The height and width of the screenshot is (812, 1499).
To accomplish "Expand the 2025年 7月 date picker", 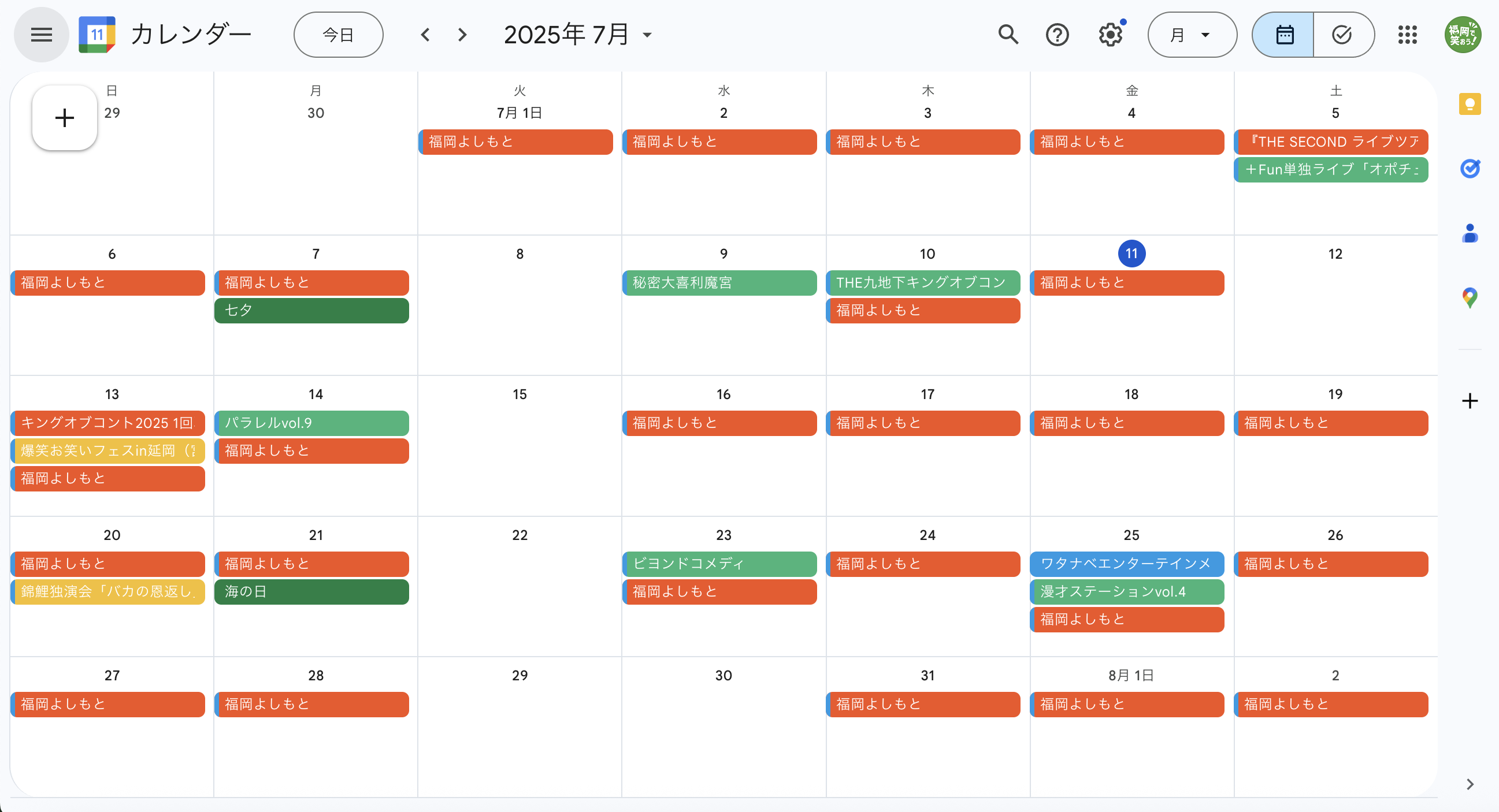I will tap(577, 35).
